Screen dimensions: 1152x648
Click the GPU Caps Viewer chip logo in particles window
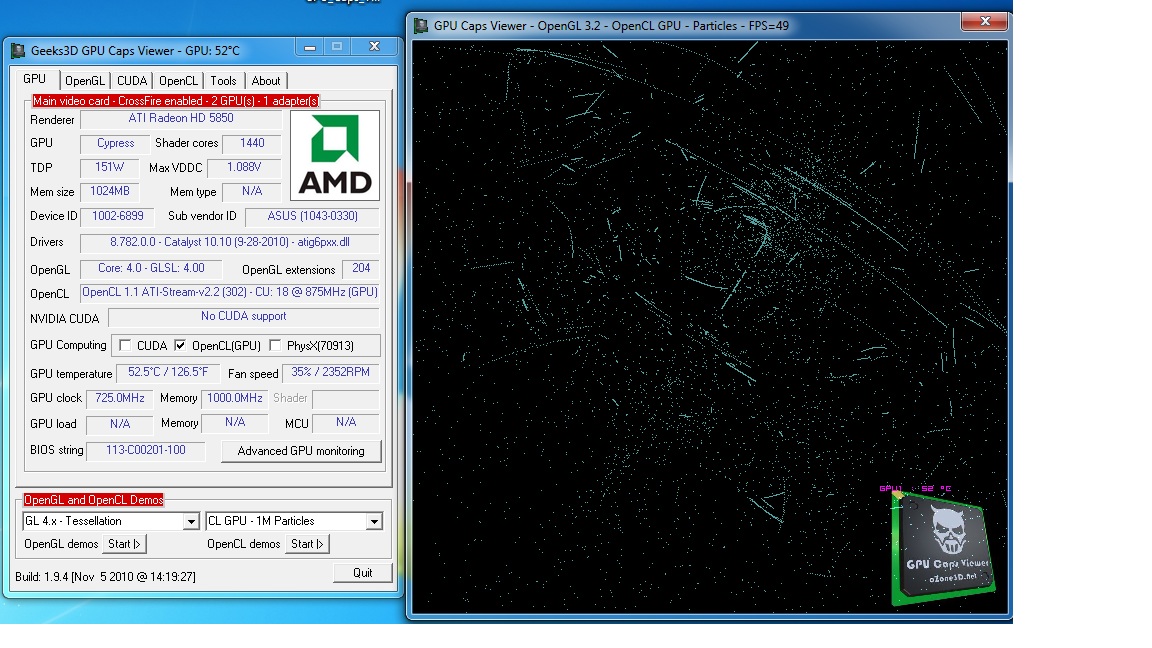pos(943,548)
